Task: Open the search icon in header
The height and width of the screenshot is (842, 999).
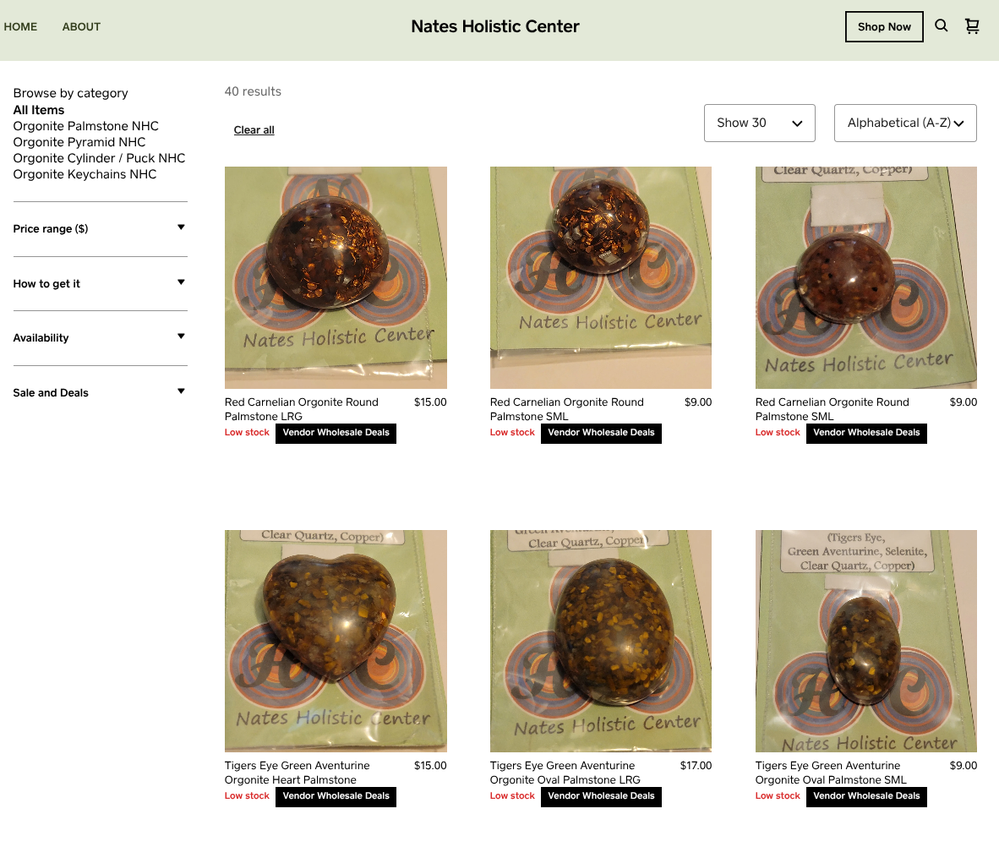Action: coord(941,26)
